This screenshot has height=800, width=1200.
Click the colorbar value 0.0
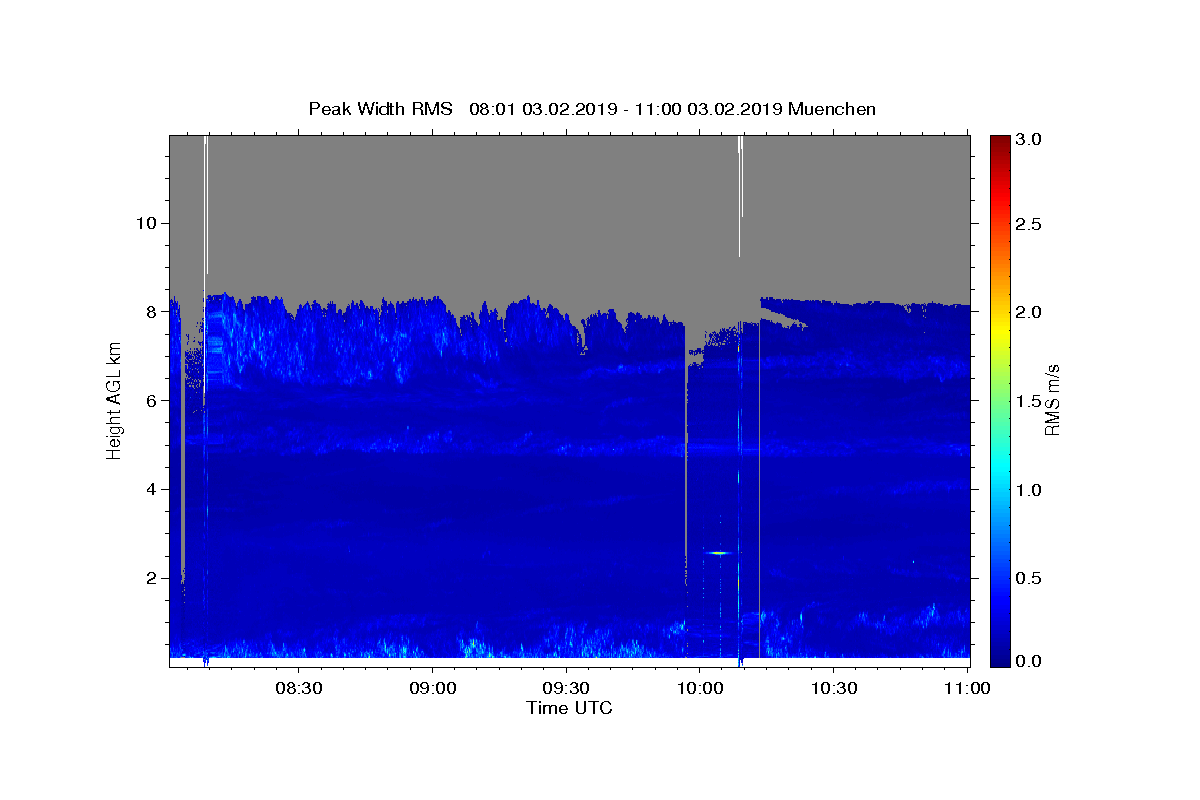point(1030,662)
